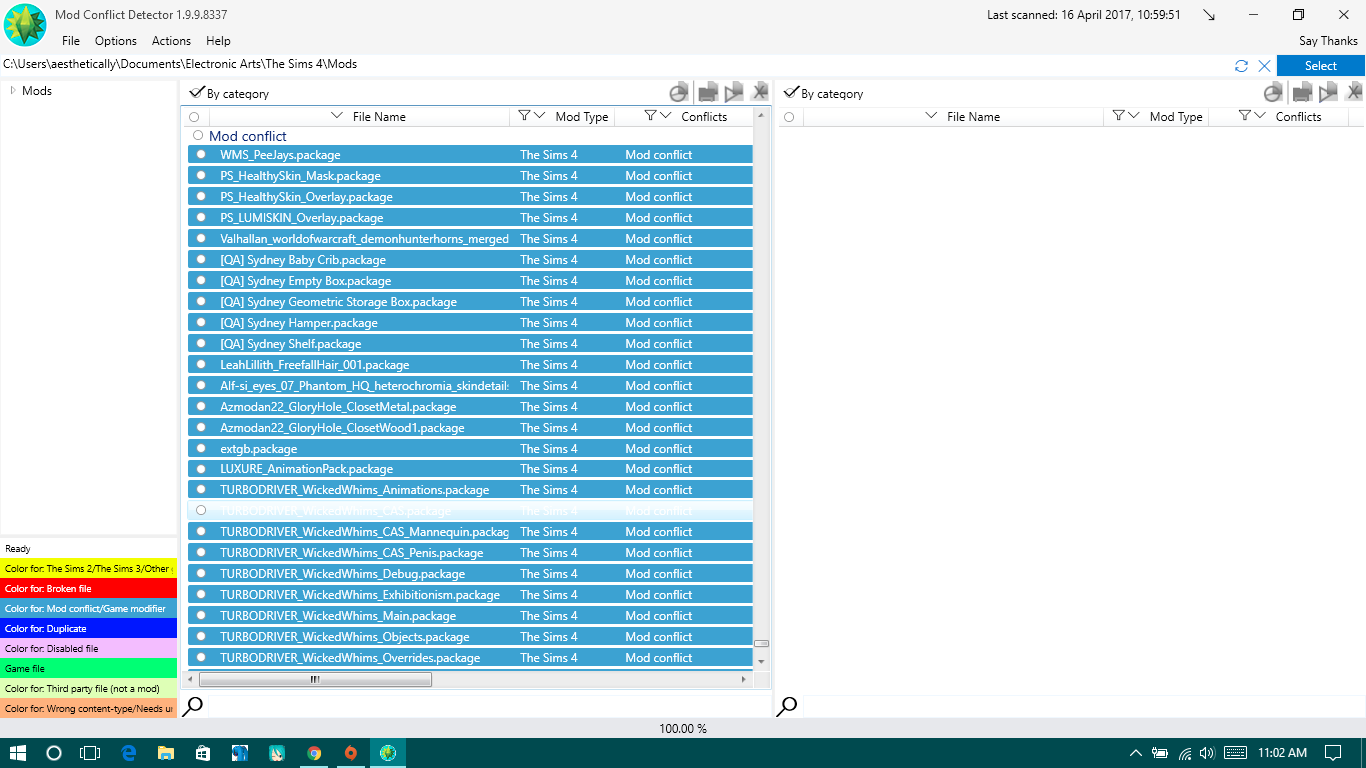Select the circle for LUXURE_AnimationPack.package
The width and height of the screenshot is (1366, 768).
pos(201,468)
